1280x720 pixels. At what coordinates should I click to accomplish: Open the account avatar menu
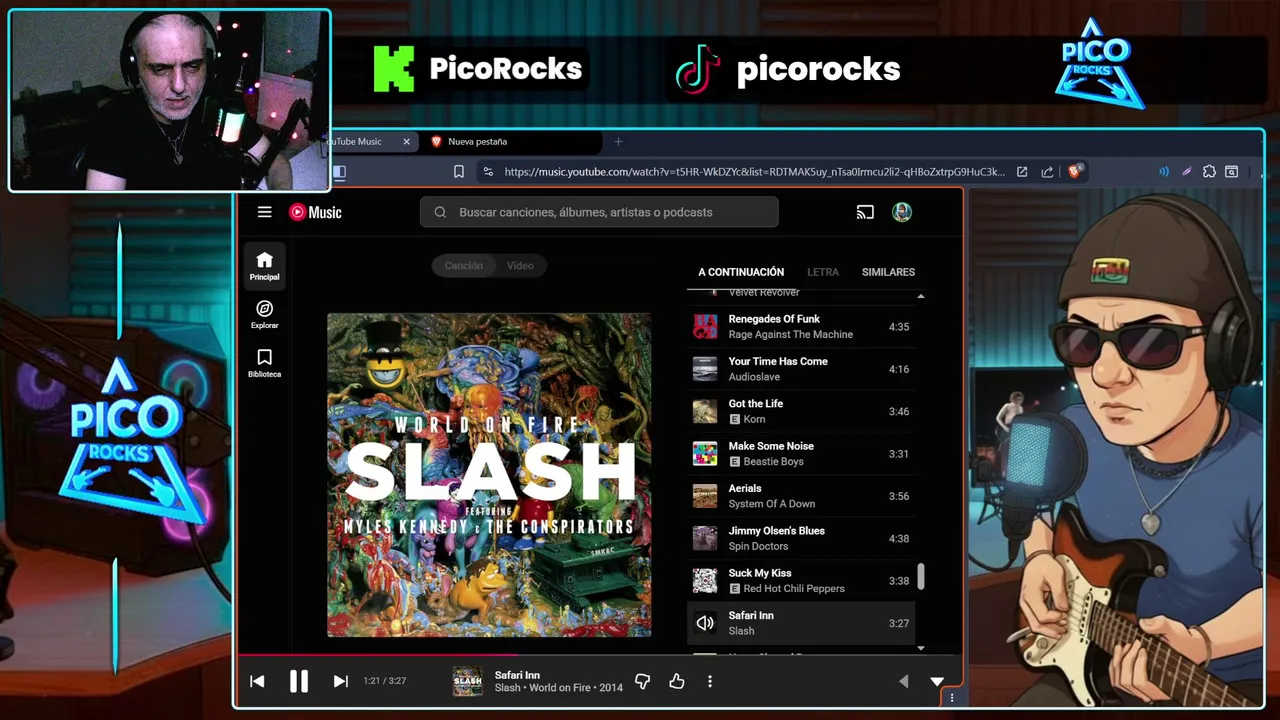pos(902,212)
